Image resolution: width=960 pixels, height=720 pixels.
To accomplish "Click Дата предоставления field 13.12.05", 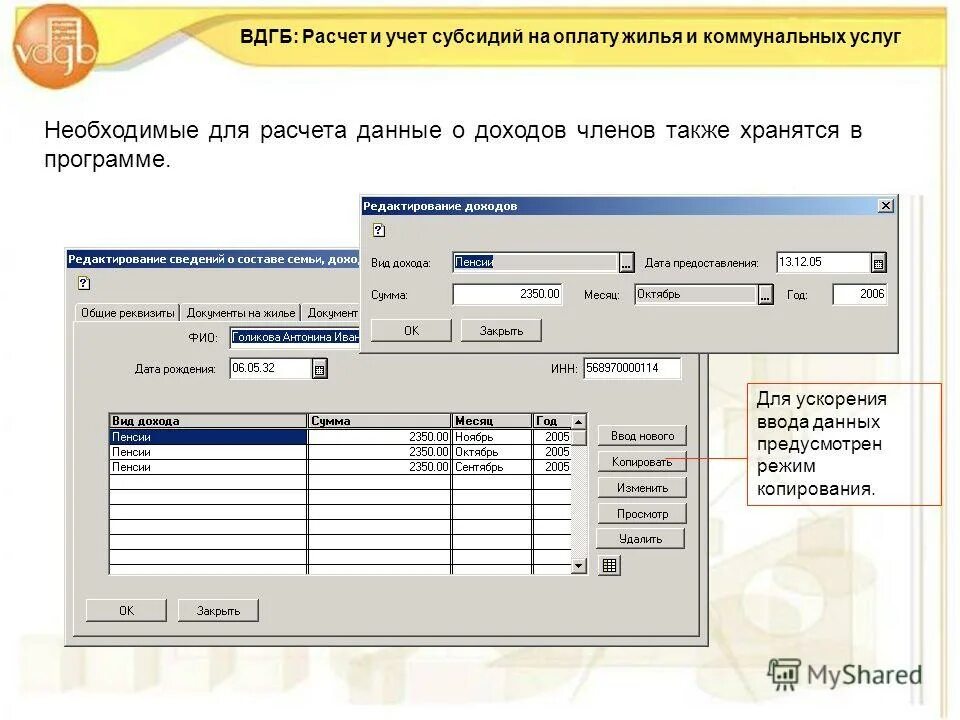I will coord(823,263).
